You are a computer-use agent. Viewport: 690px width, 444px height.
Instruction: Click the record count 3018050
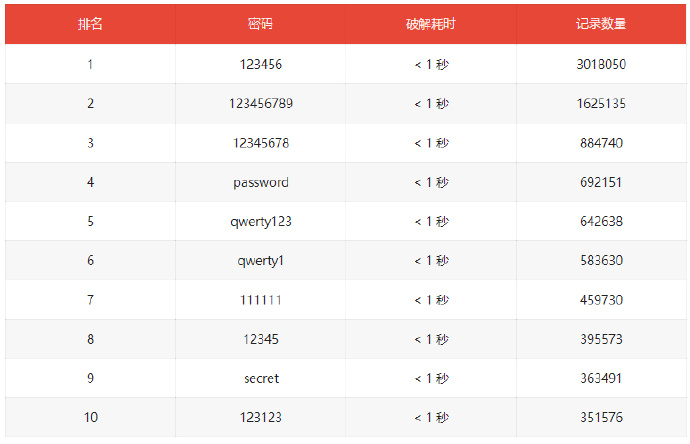601,64
